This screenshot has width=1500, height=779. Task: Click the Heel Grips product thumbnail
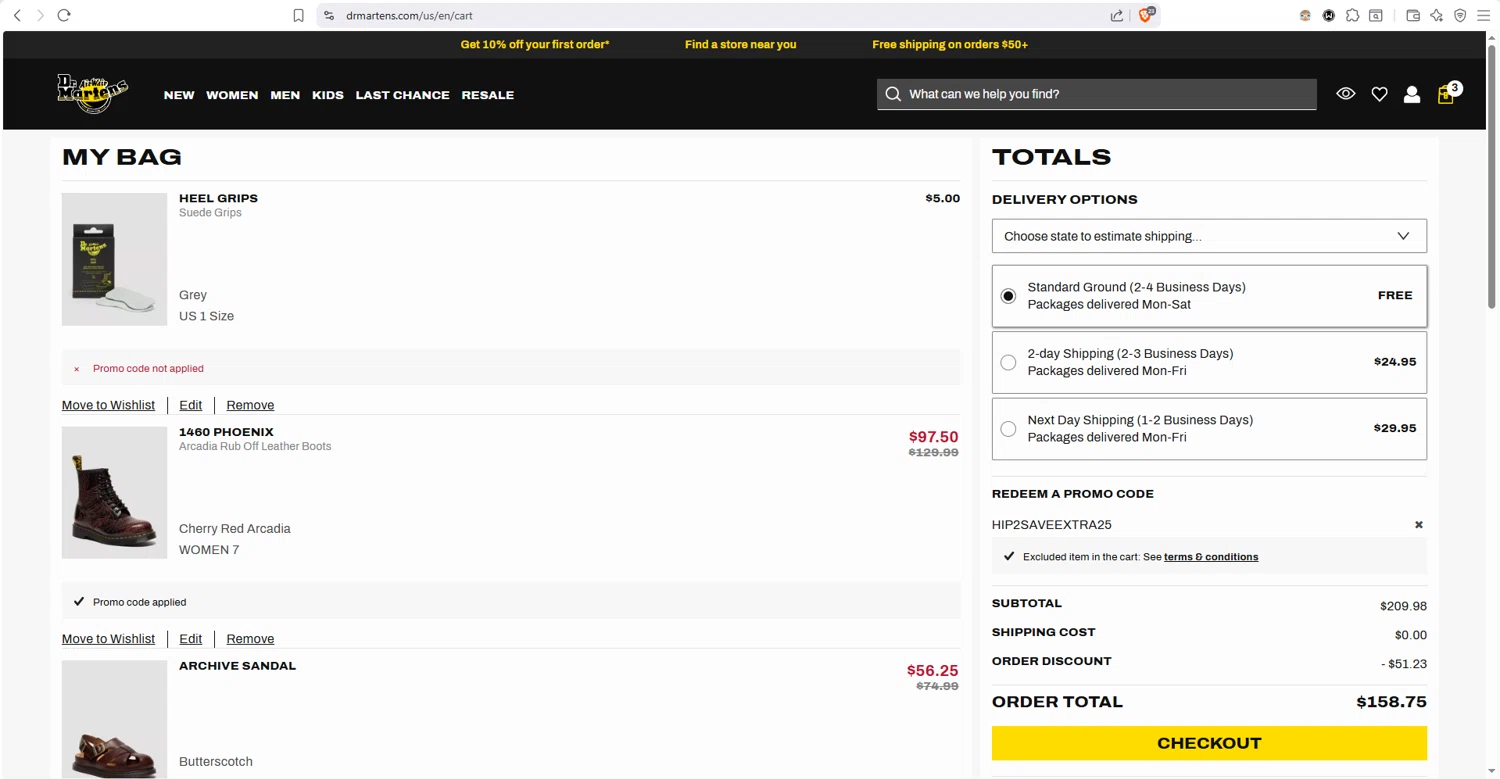114,259
